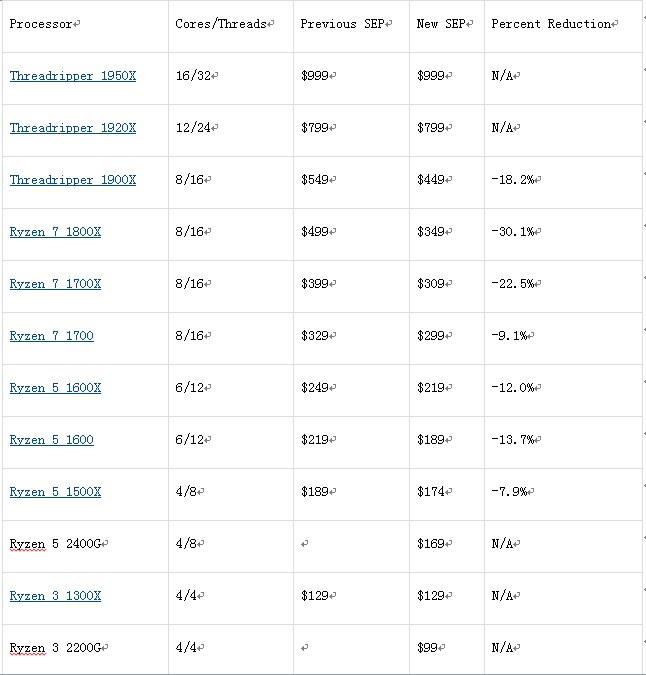
Task: Open the Ryzen 7 1700 link
Action: coord(51,336)
